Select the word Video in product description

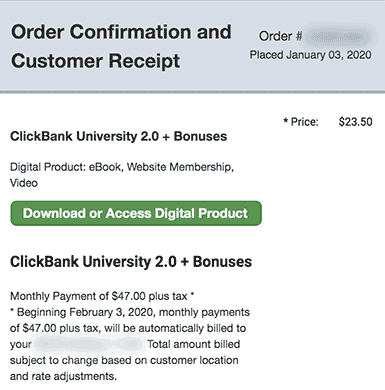click(x=24, y=183)
